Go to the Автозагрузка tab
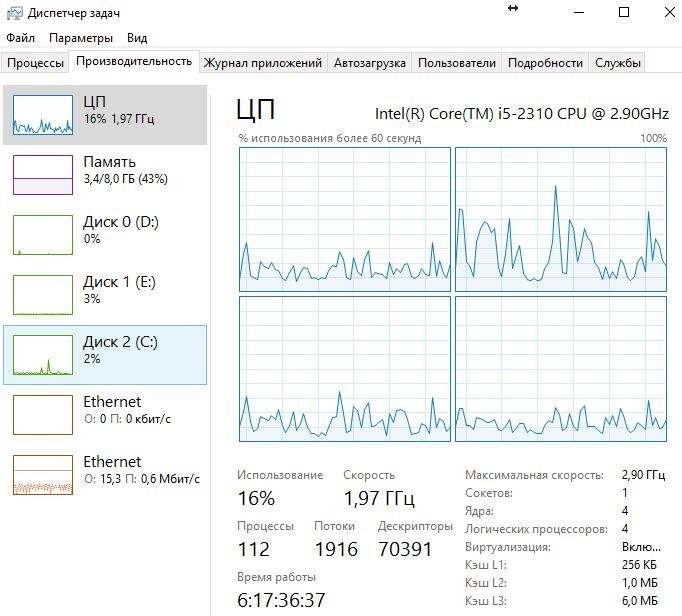 pyautogui.click(x=370, y=63)
